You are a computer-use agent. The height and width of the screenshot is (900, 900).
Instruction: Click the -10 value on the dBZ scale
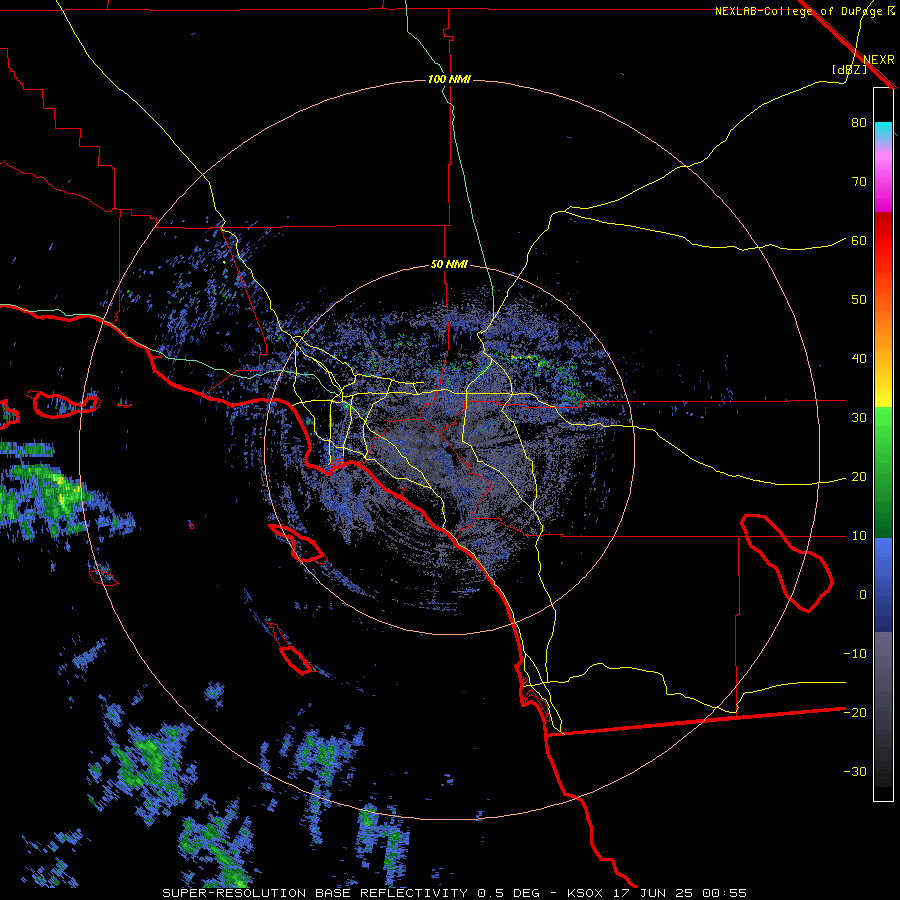pyautogui.click(x=855, y=654)
